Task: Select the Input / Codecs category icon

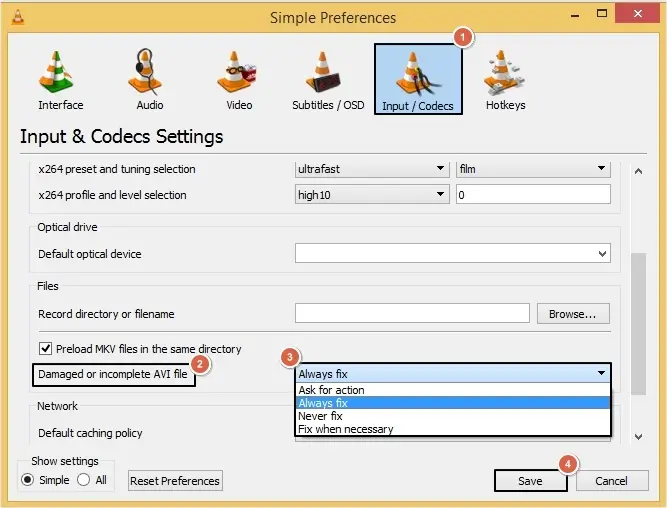Action: [x=418, y=80]
